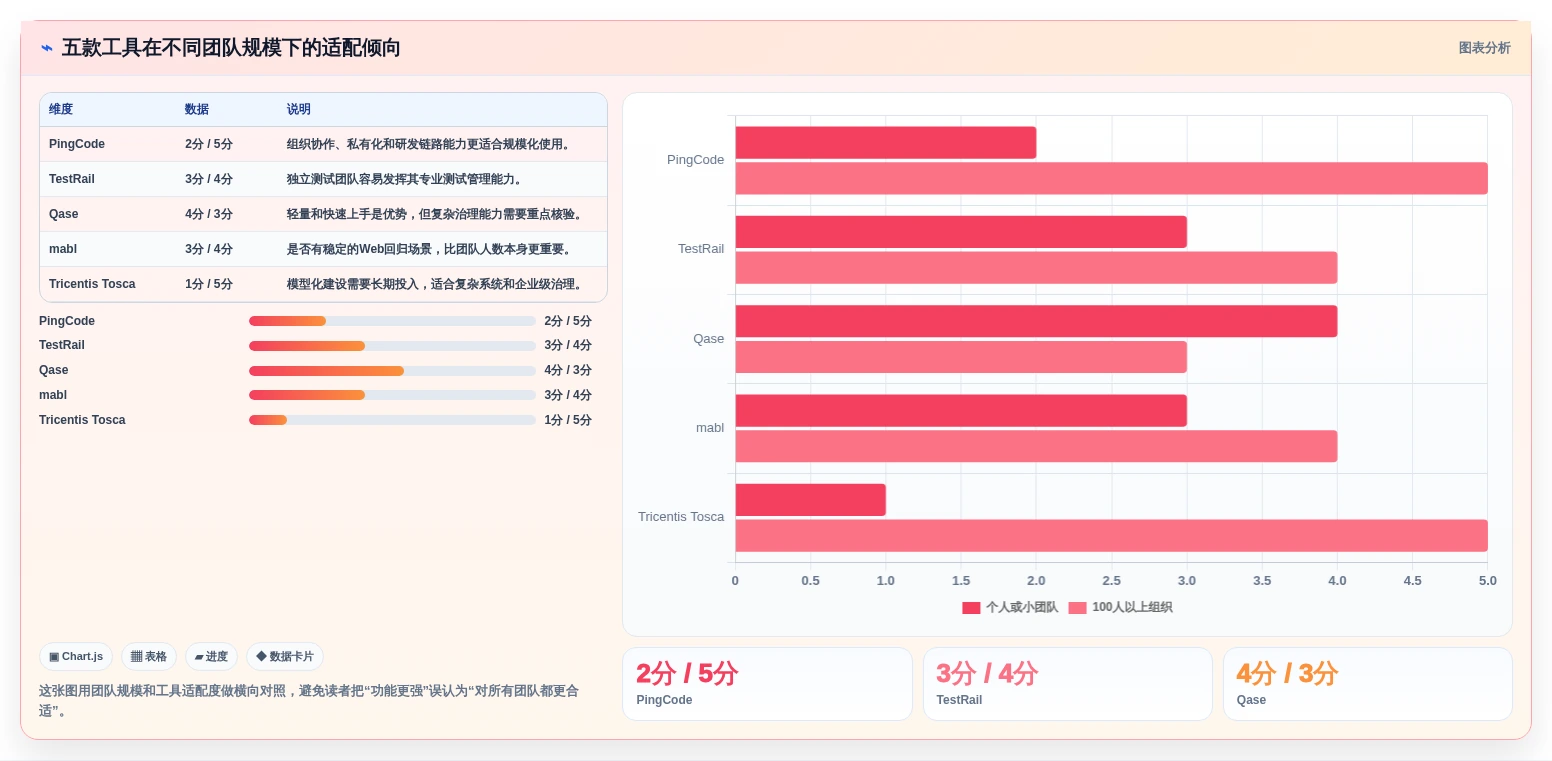
Task: Click the 维度 column header
Action: point(61,110)
